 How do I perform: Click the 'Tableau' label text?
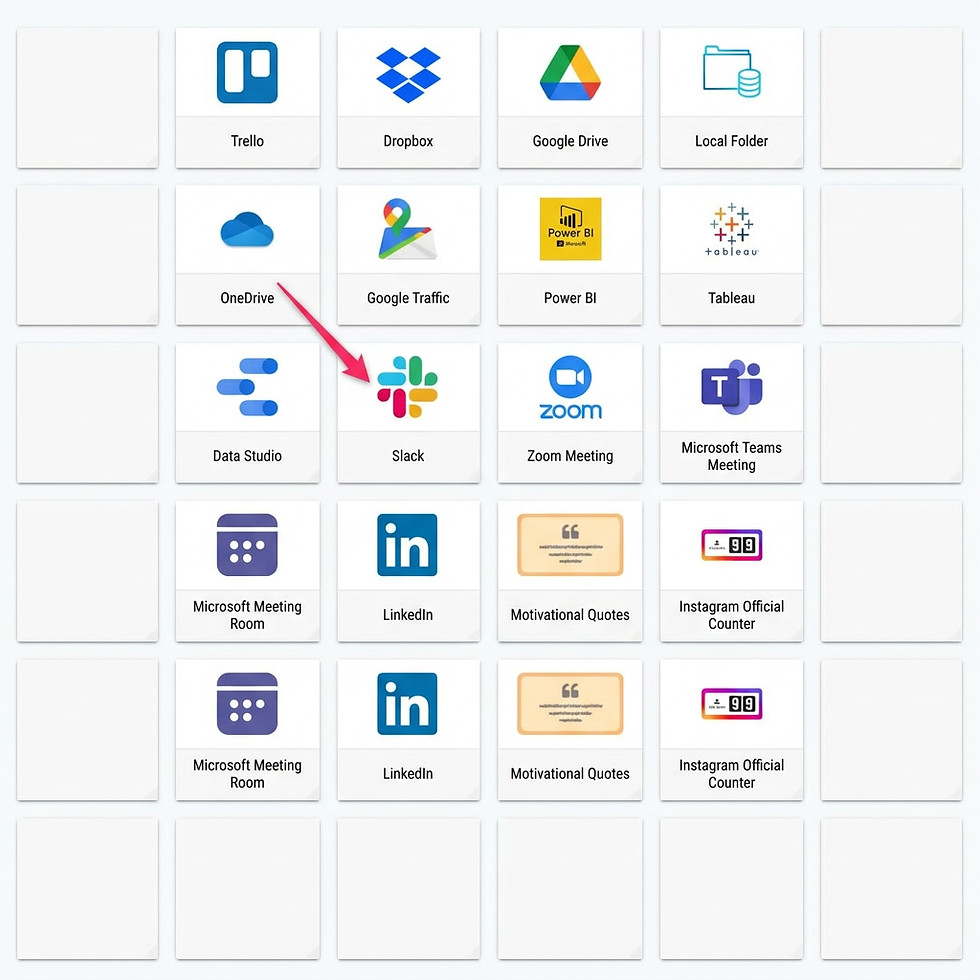tap(731, 298)
